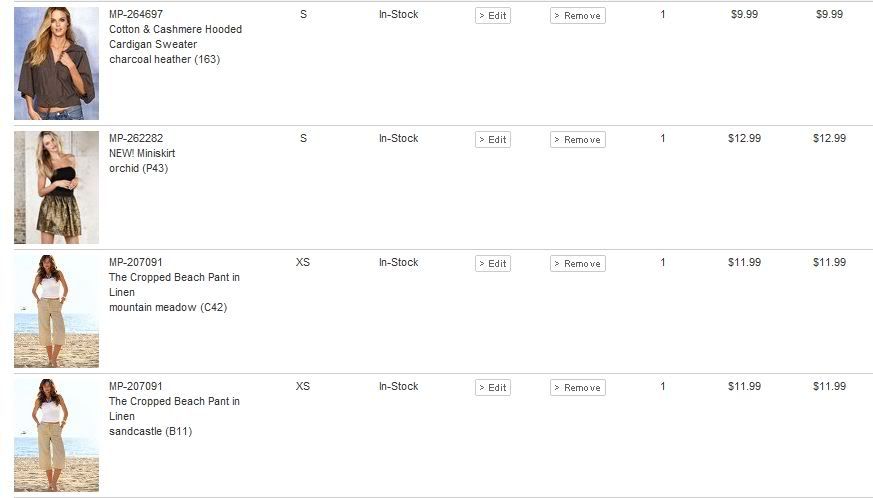Open the miniskirt product photo

click(56, 187)
